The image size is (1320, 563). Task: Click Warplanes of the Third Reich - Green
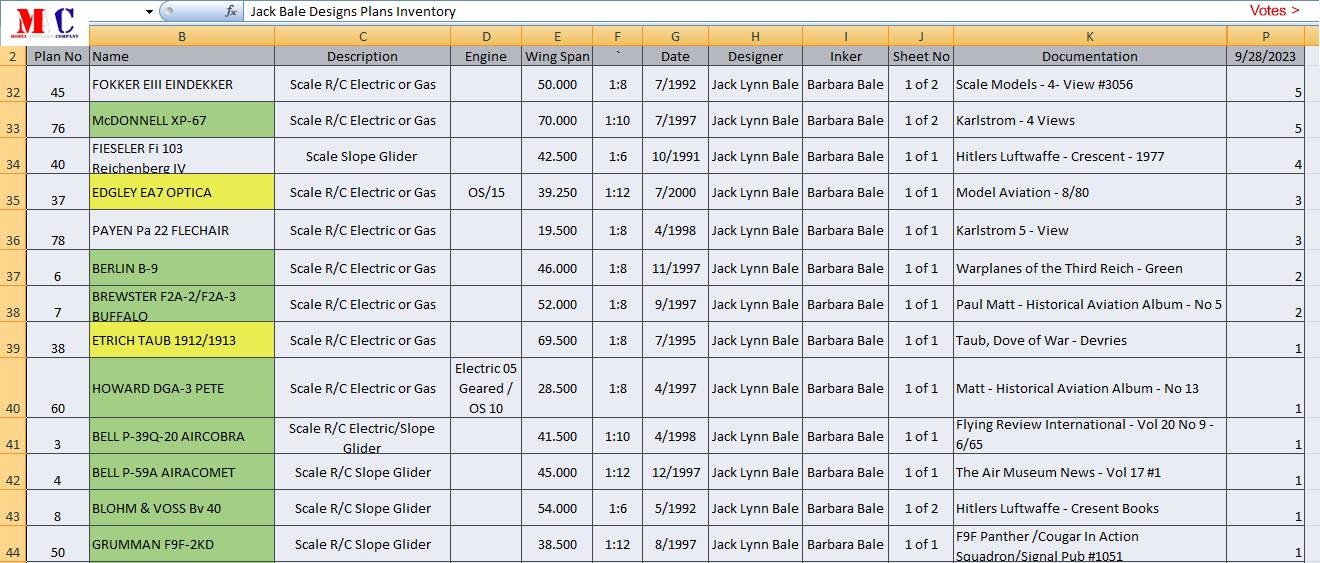(1090, 268)
